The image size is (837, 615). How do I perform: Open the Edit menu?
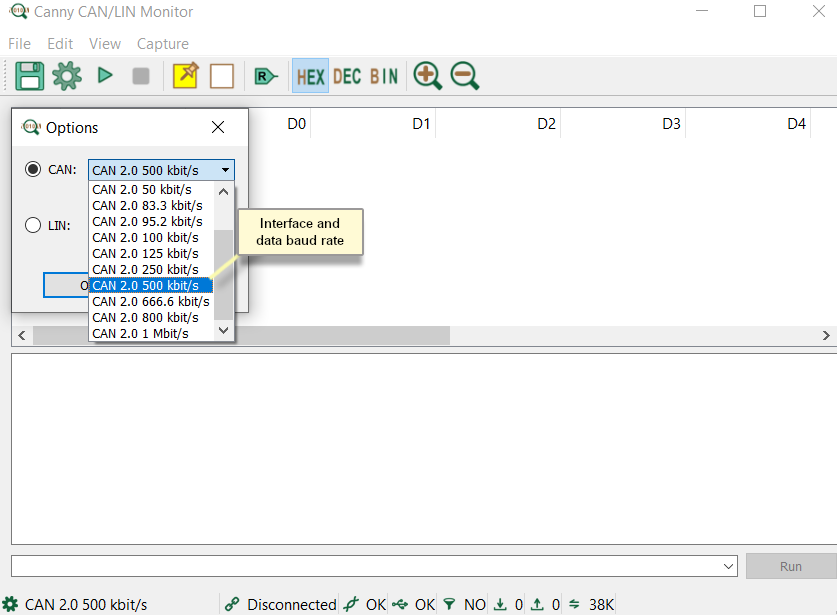coord(60,44)
